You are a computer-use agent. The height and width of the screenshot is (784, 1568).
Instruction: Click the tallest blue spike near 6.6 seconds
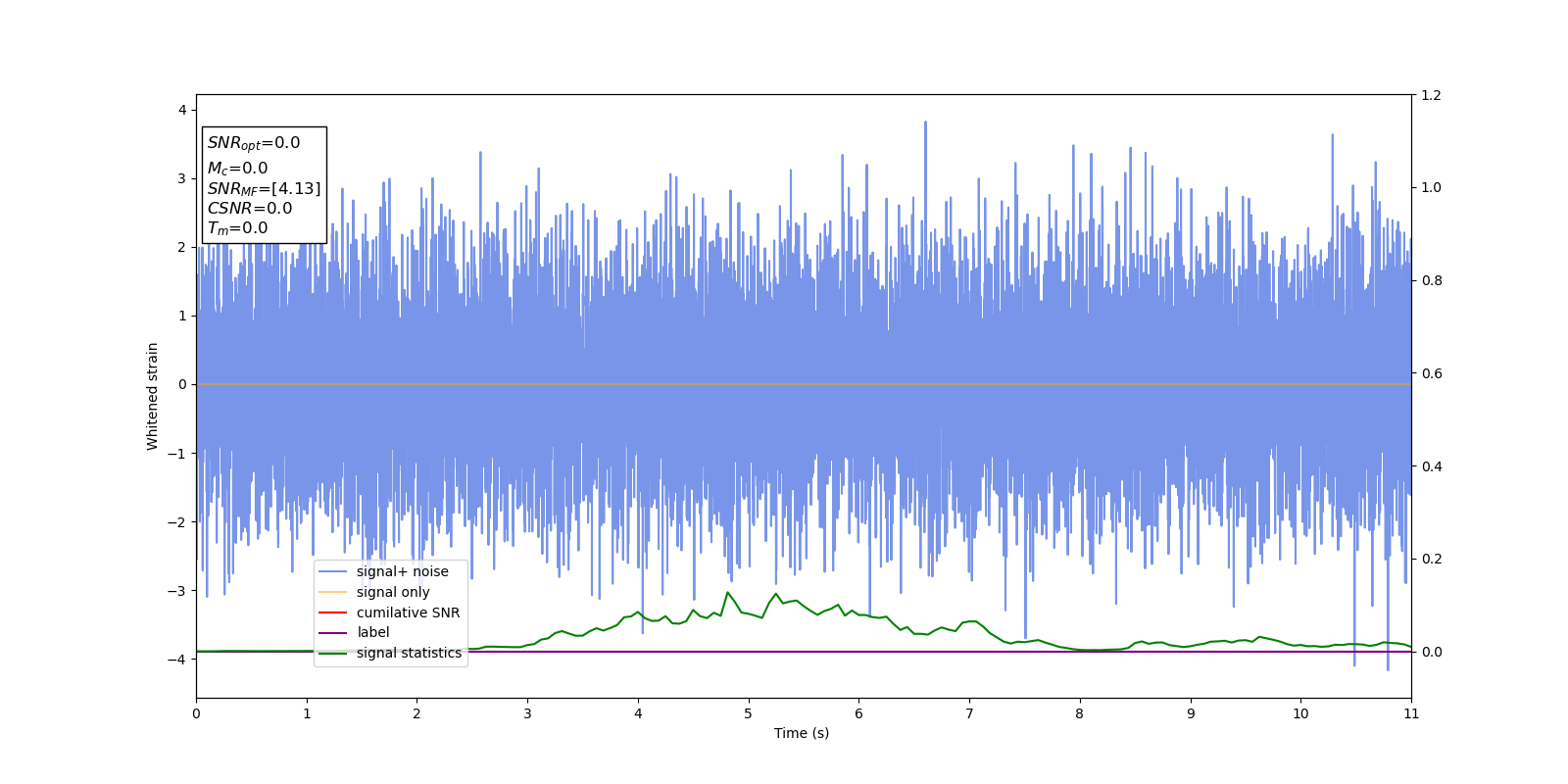coord(925,123)
